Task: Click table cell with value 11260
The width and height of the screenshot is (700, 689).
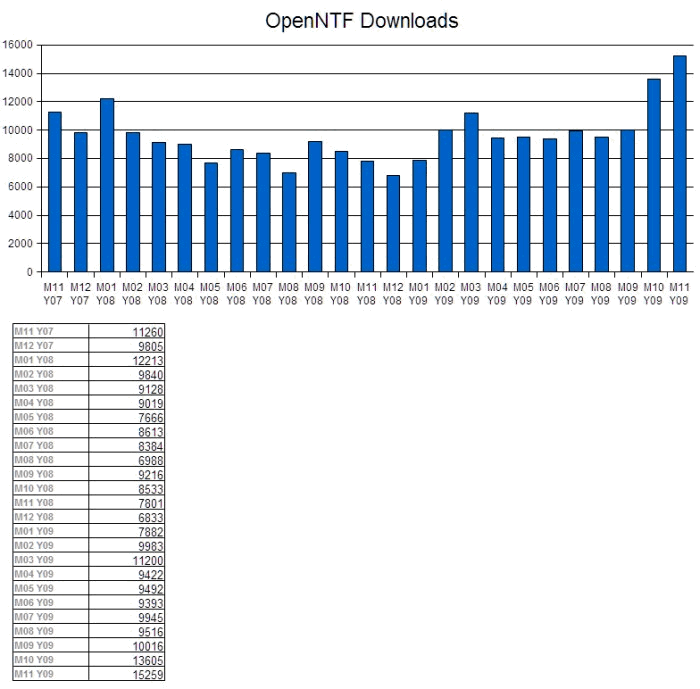Action: 126,331
